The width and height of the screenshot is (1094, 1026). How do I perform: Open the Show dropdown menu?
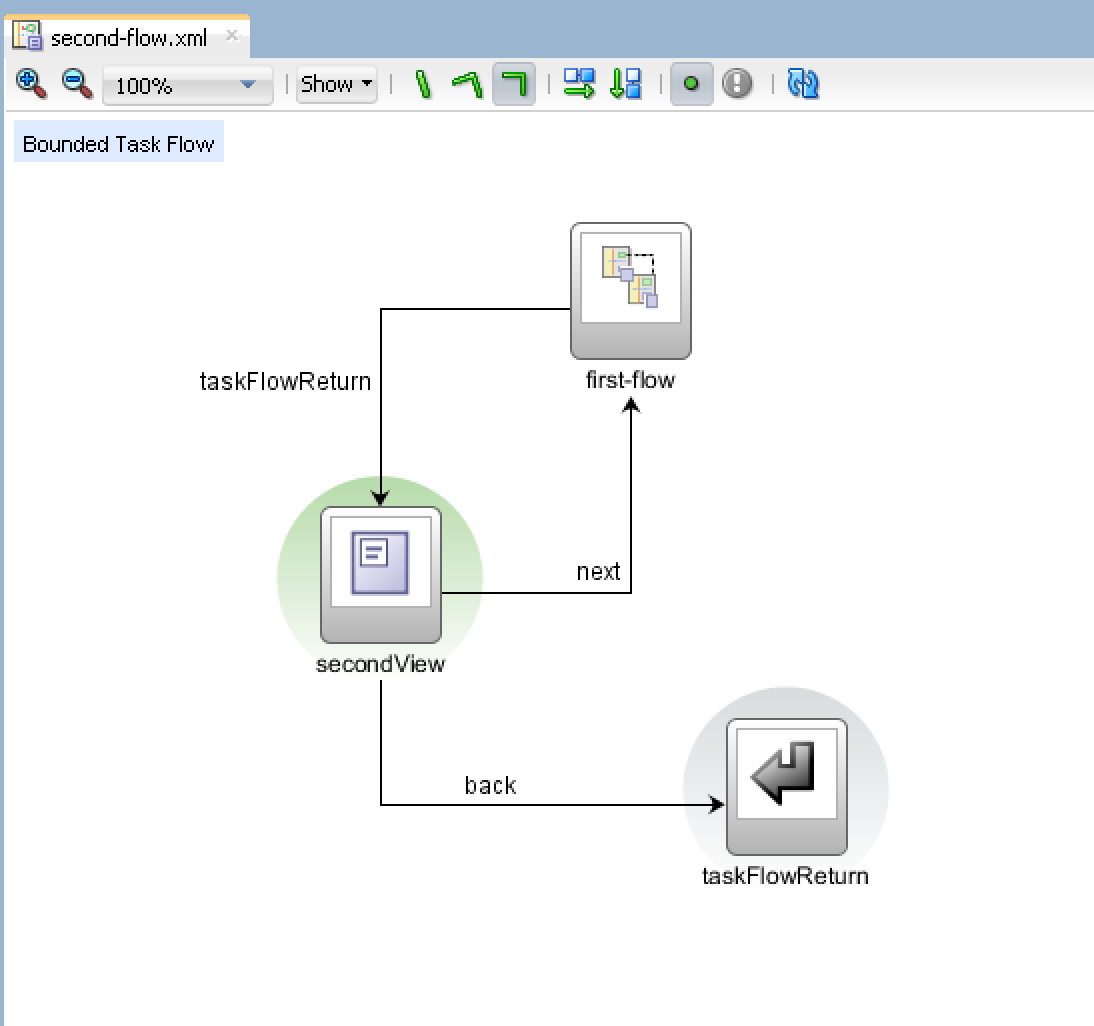coord(336,84)
